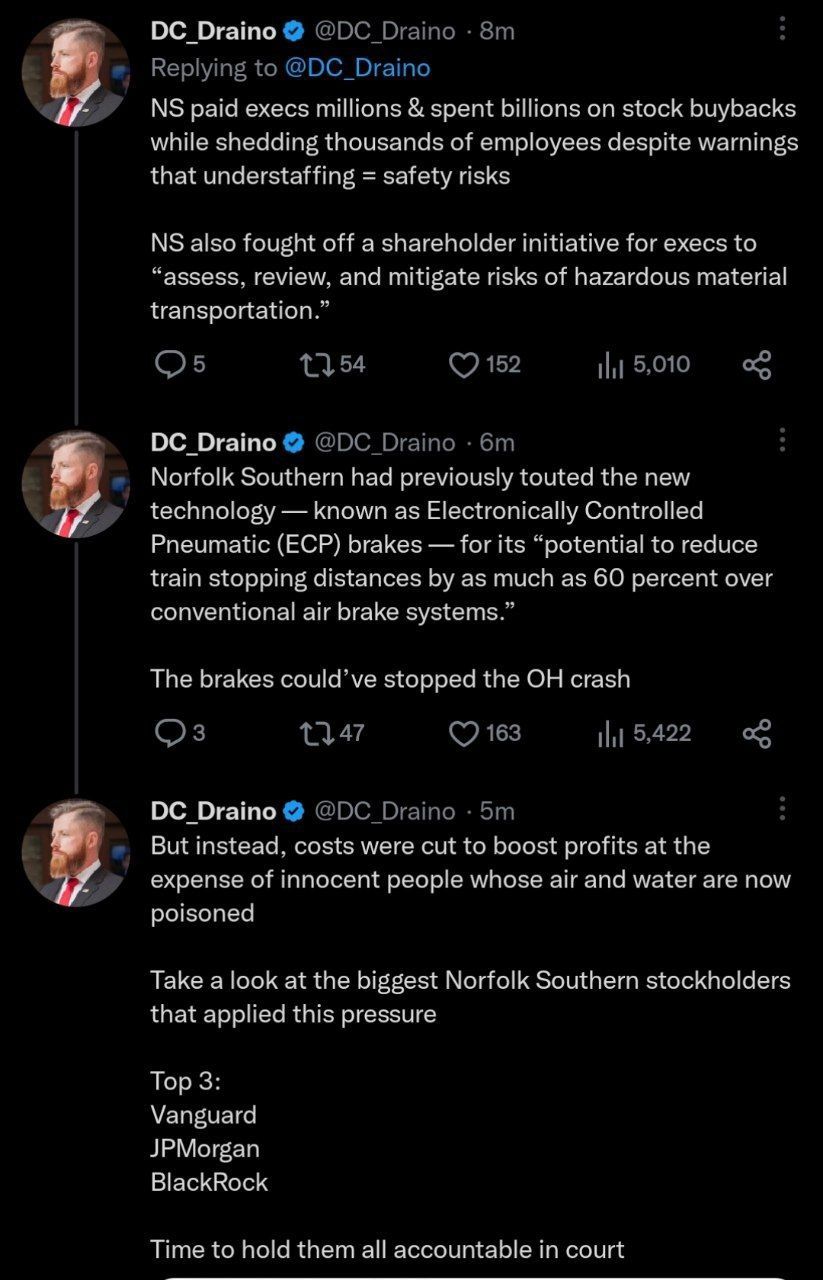This screenshot has width=823, height=1280.
Task: Reply to the stock buybacks tweet
Action: coord(170,365)
